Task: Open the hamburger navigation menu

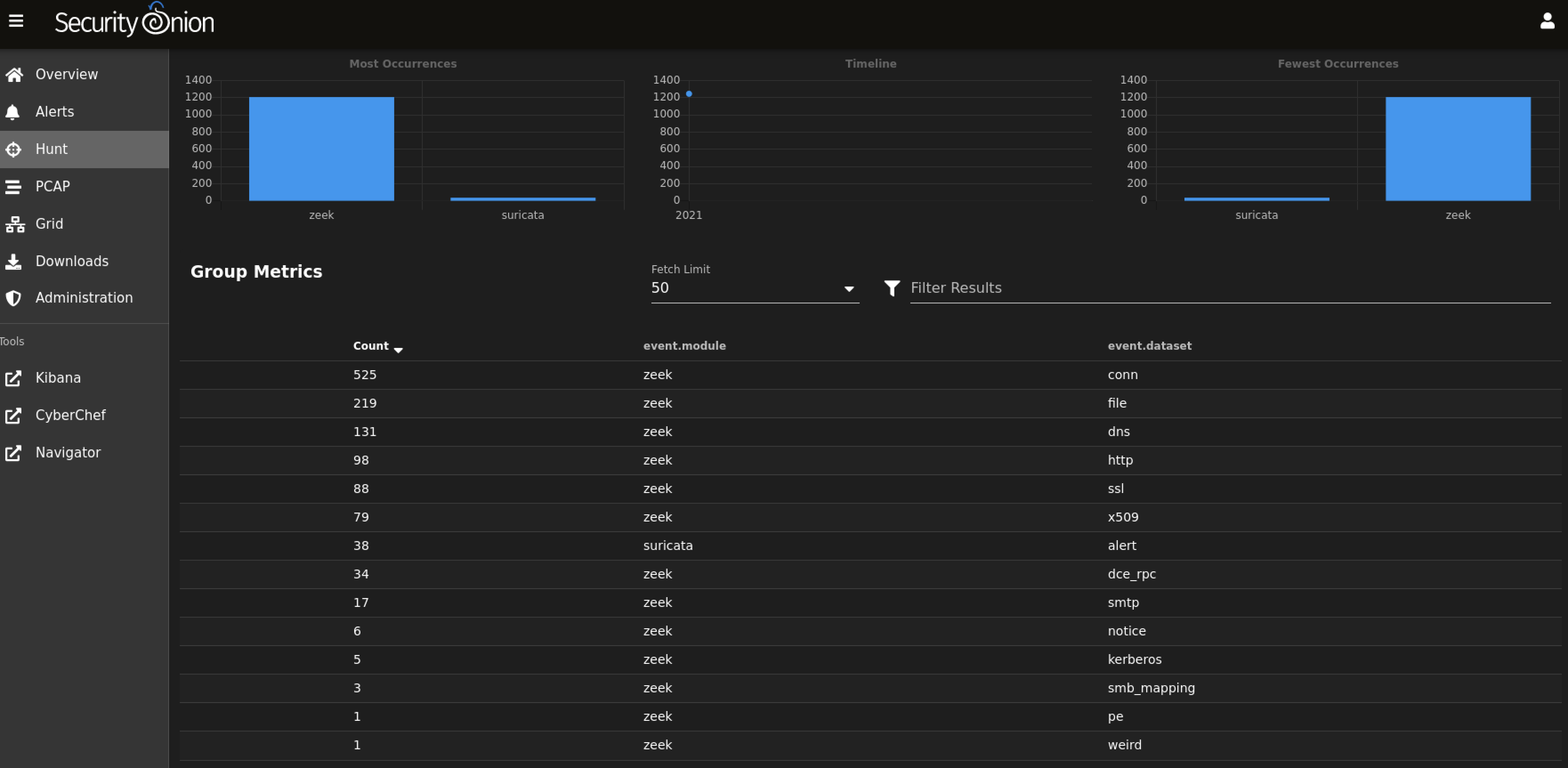Action: [16, 21]
